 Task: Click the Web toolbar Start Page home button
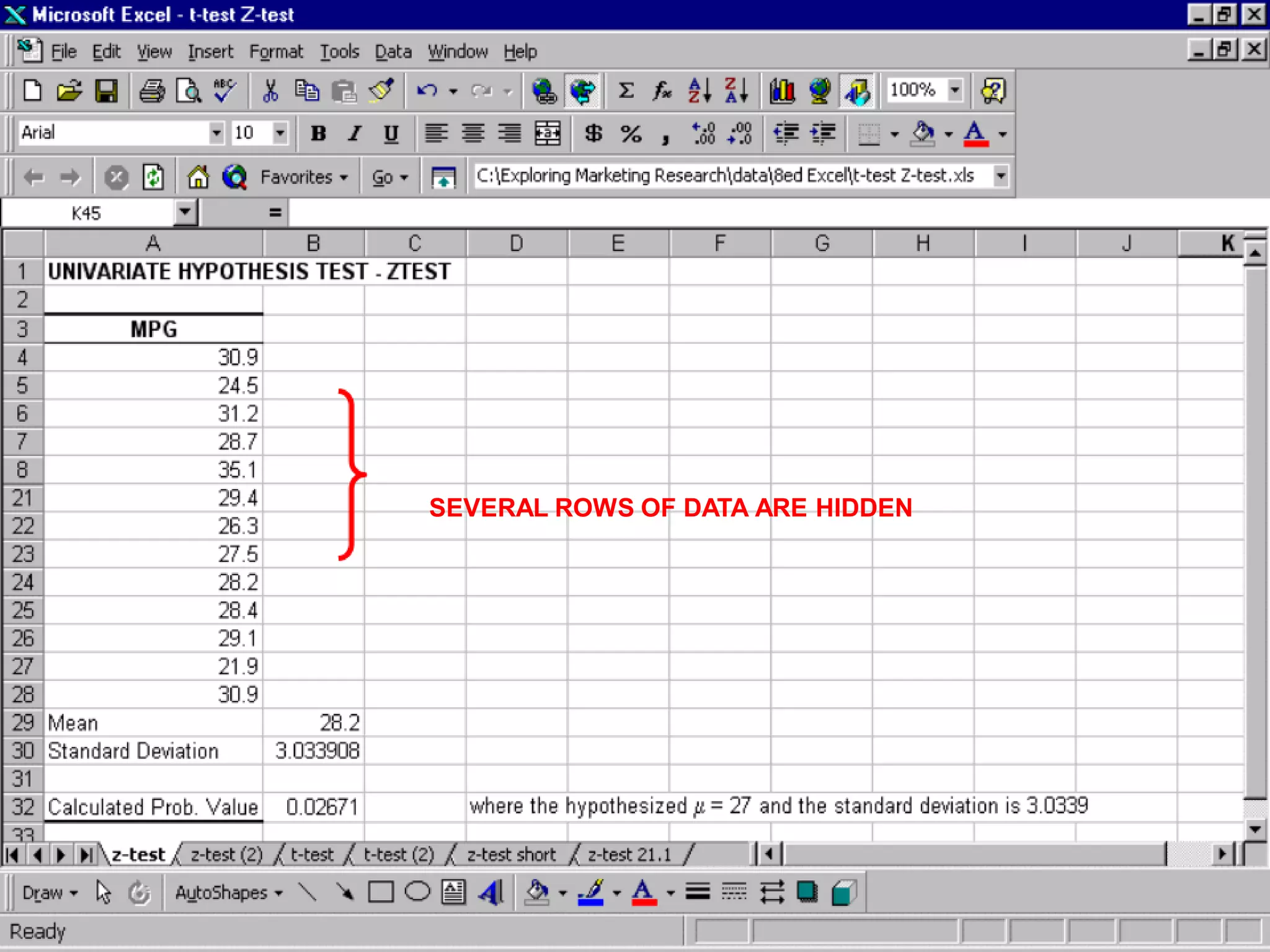point(198,177)
